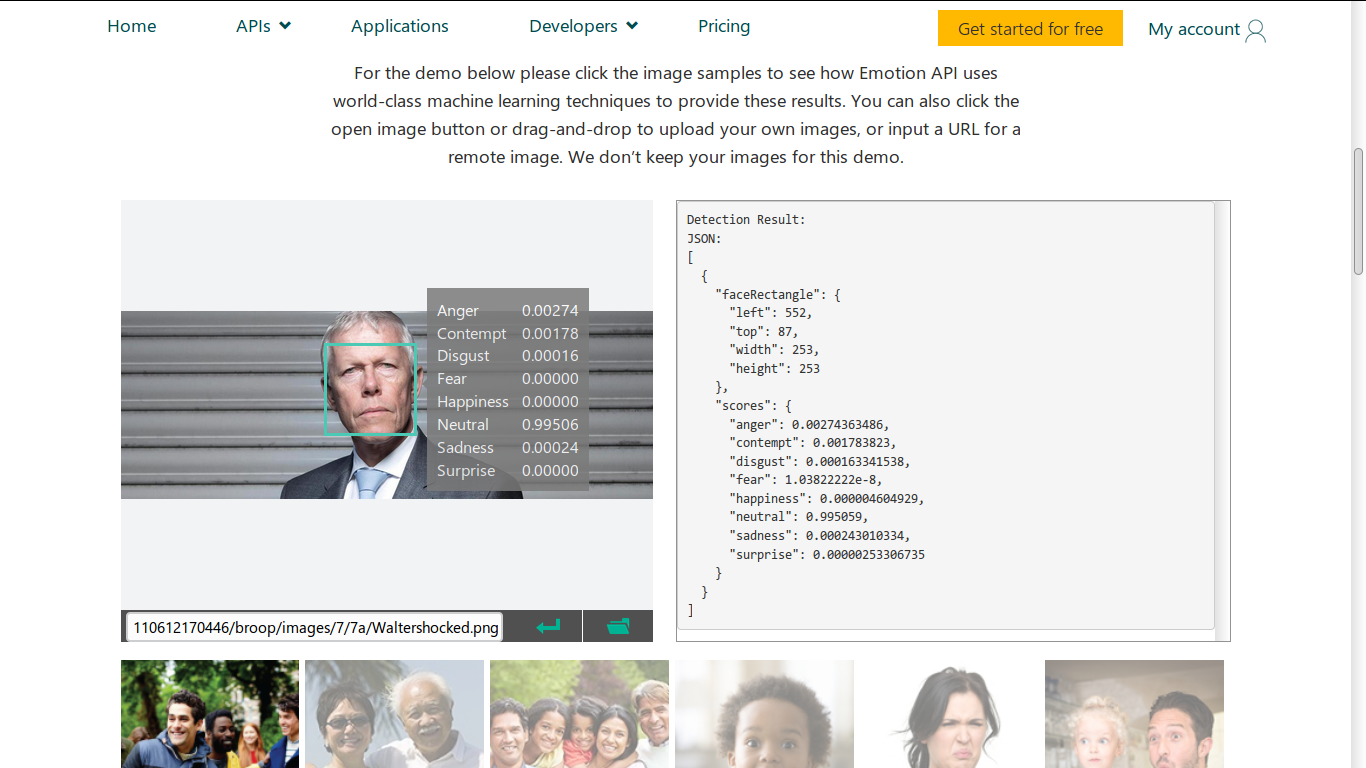Select the surprised man with baby sample
This screenshot has height=768, width=1366.
click(1134, 714)
